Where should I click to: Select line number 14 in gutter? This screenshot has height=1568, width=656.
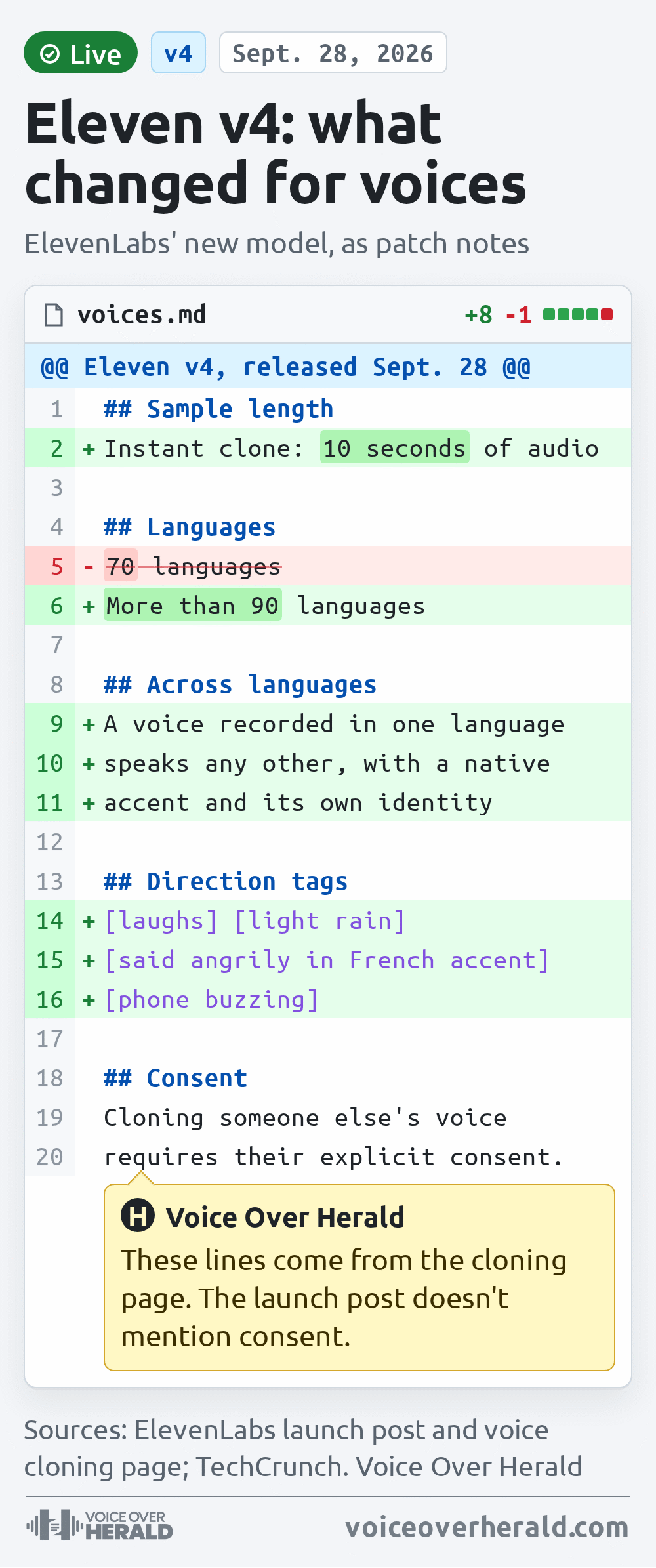click(50, 920)
